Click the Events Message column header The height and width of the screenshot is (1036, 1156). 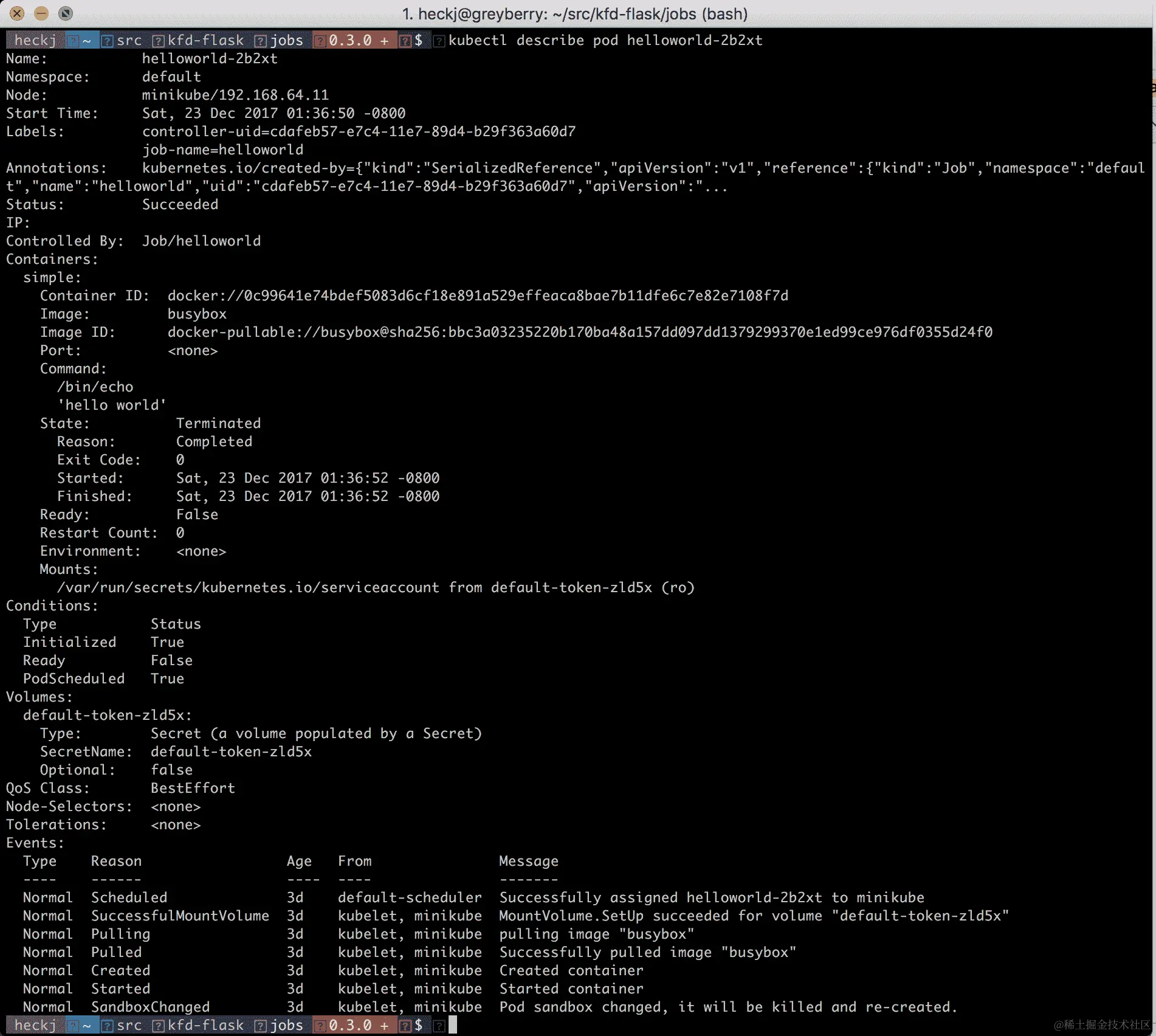(x=529, y=862)
